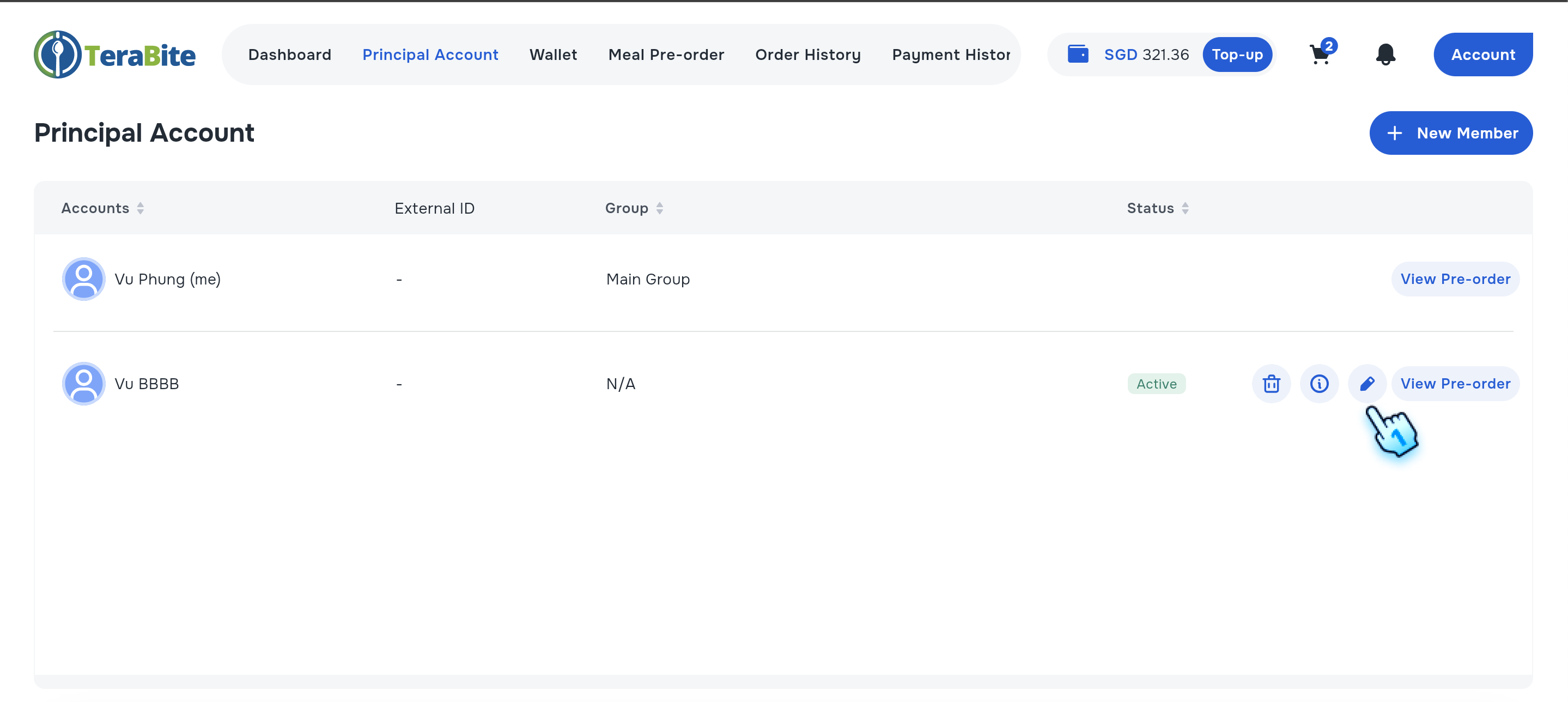The image size is (1568, 702).
Task: Open notifications bell
Action: (x=1385, y=55)
